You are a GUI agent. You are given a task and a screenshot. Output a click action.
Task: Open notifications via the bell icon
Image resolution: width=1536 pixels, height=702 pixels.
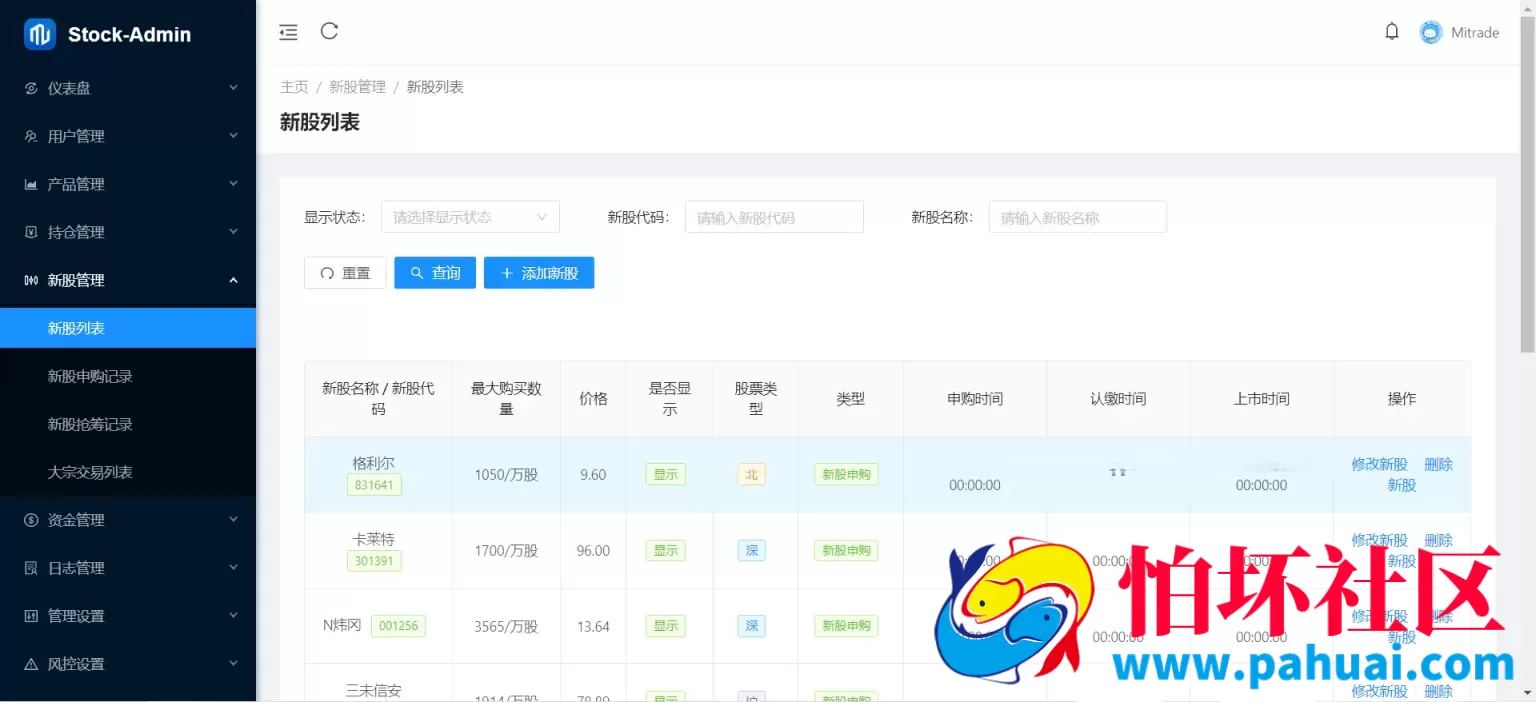coord(1392,32)
